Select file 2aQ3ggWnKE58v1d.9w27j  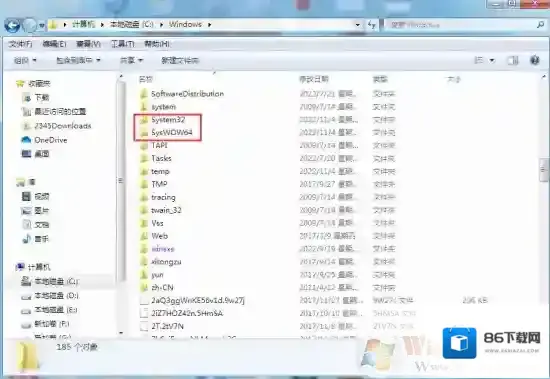[x=198, y=300]
